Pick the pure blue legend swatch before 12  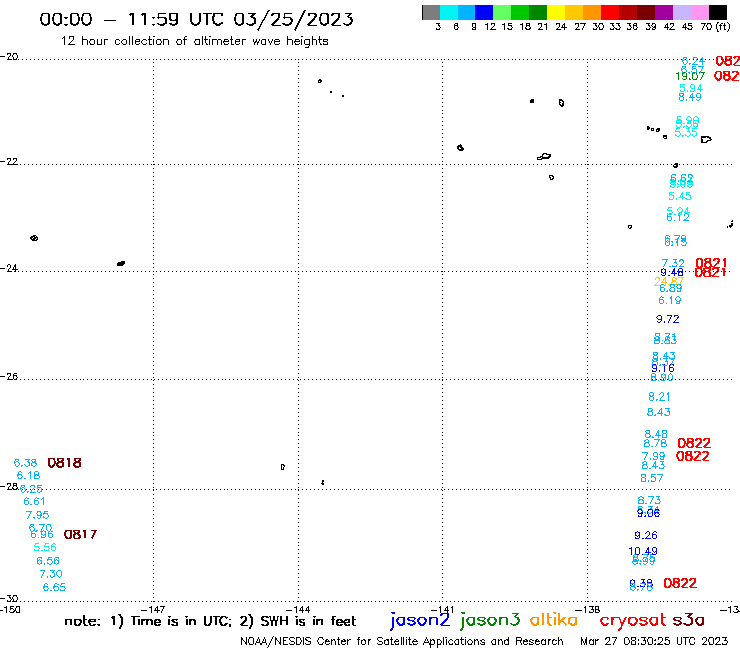484,12
